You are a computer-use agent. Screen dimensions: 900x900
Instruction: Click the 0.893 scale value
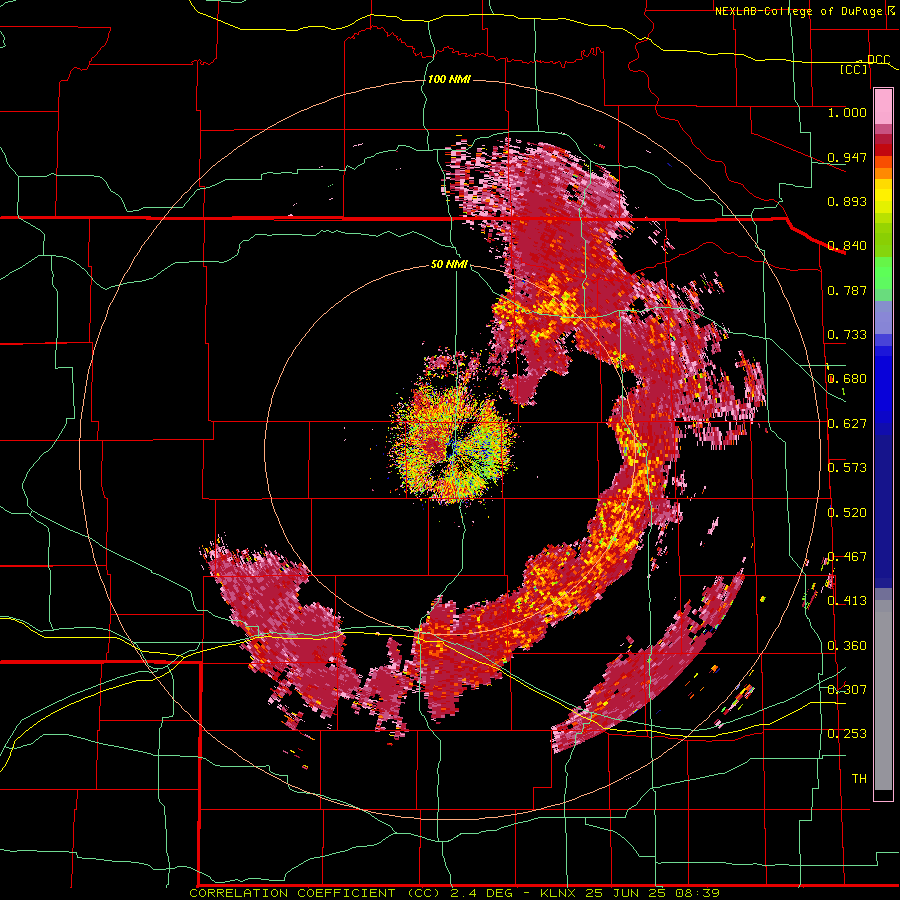pos(847,201)
